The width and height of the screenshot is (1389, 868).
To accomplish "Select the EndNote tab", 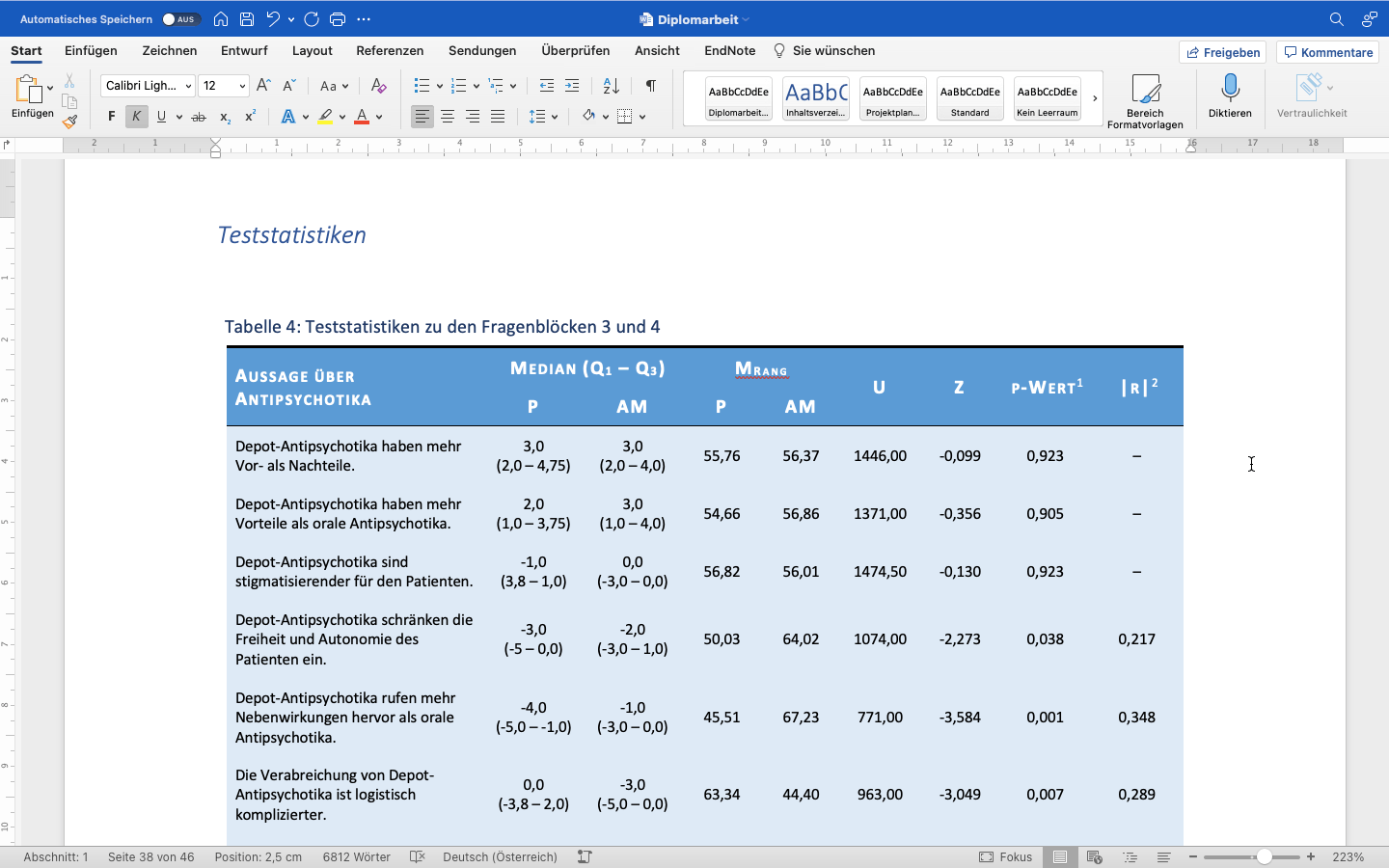I will (x=730, y=51).
